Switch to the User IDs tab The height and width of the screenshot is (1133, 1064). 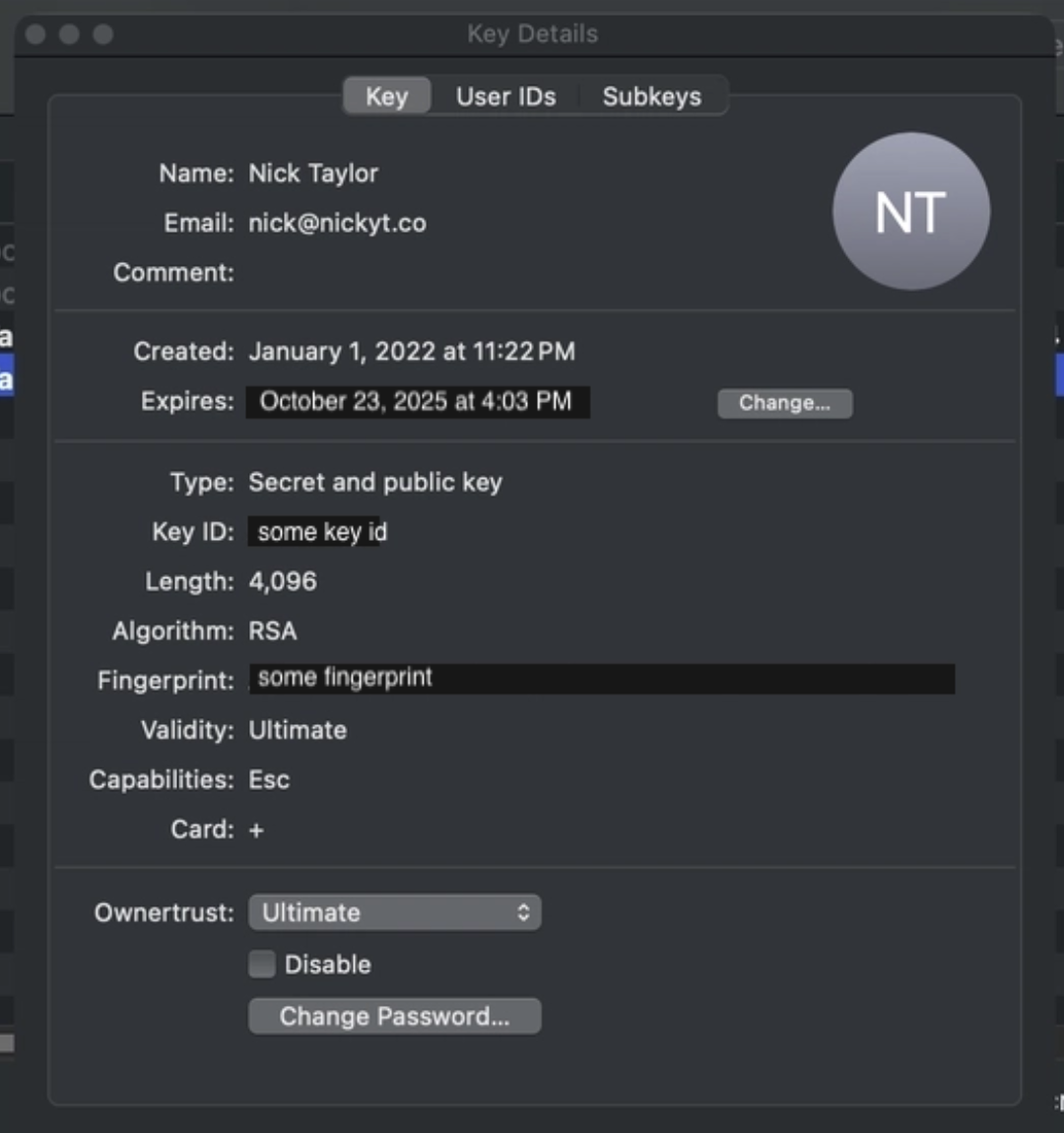coord(505,97)
